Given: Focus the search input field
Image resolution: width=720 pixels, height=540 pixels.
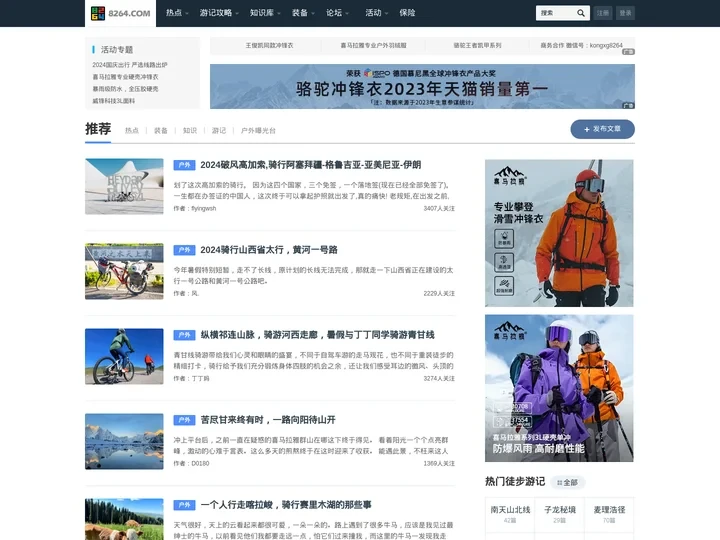Looking at the screenshot, I should click(x=556, y=13).
